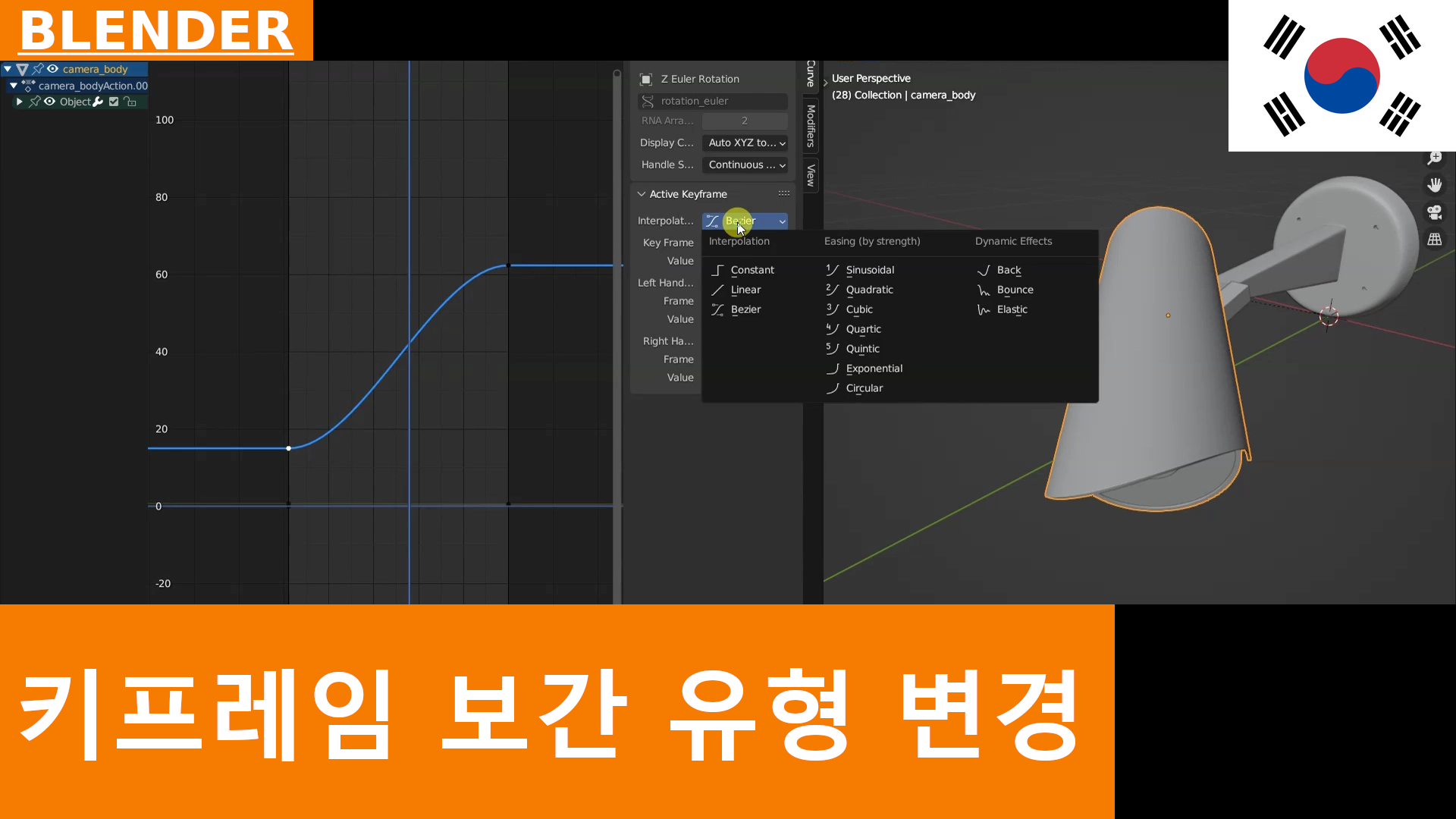
Task: Select the first keyframe point on curve
Action: tap(288, 448)
